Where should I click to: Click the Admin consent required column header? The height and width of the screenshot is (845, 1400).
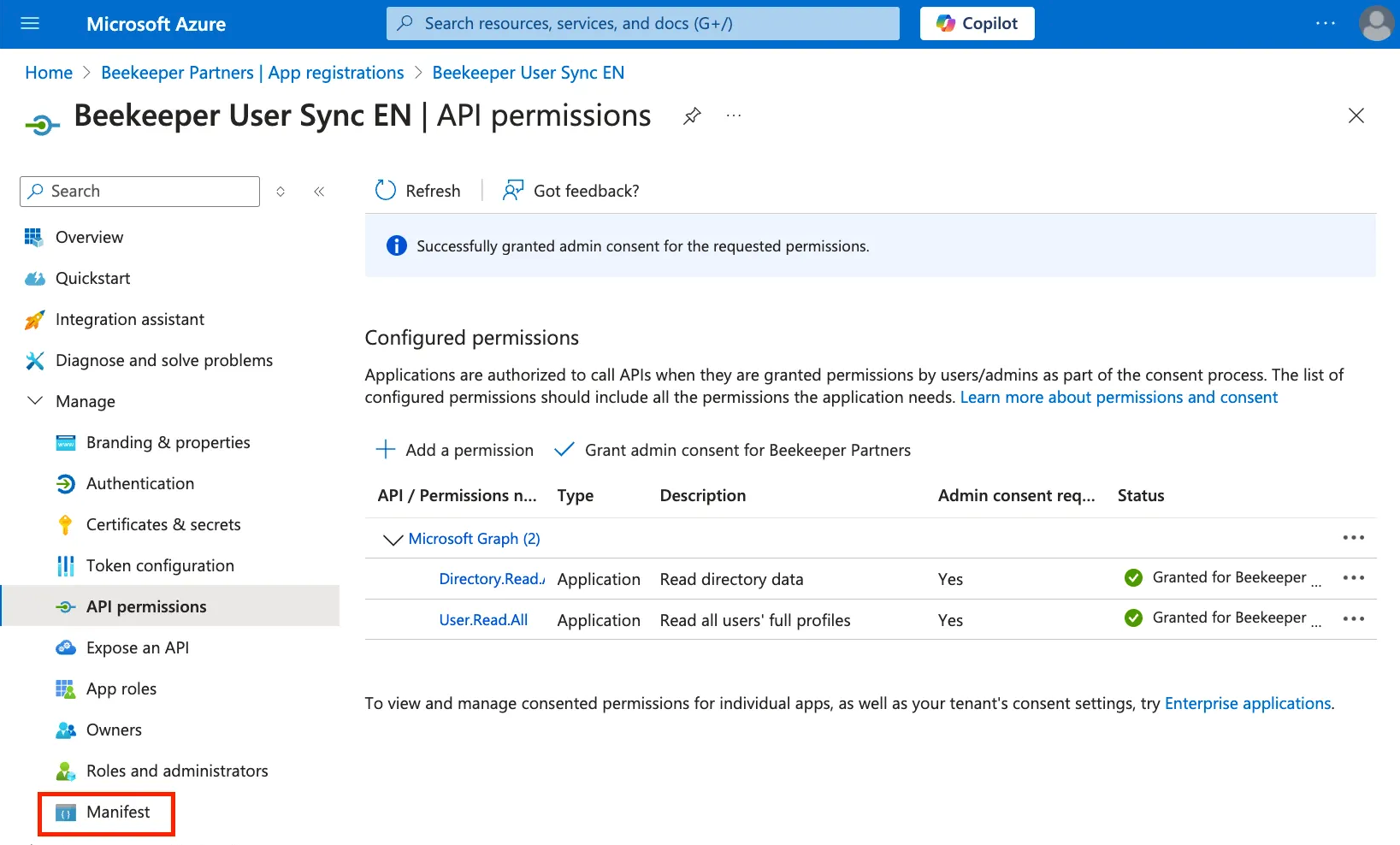pyautogui.click(x=1016, y=496)
